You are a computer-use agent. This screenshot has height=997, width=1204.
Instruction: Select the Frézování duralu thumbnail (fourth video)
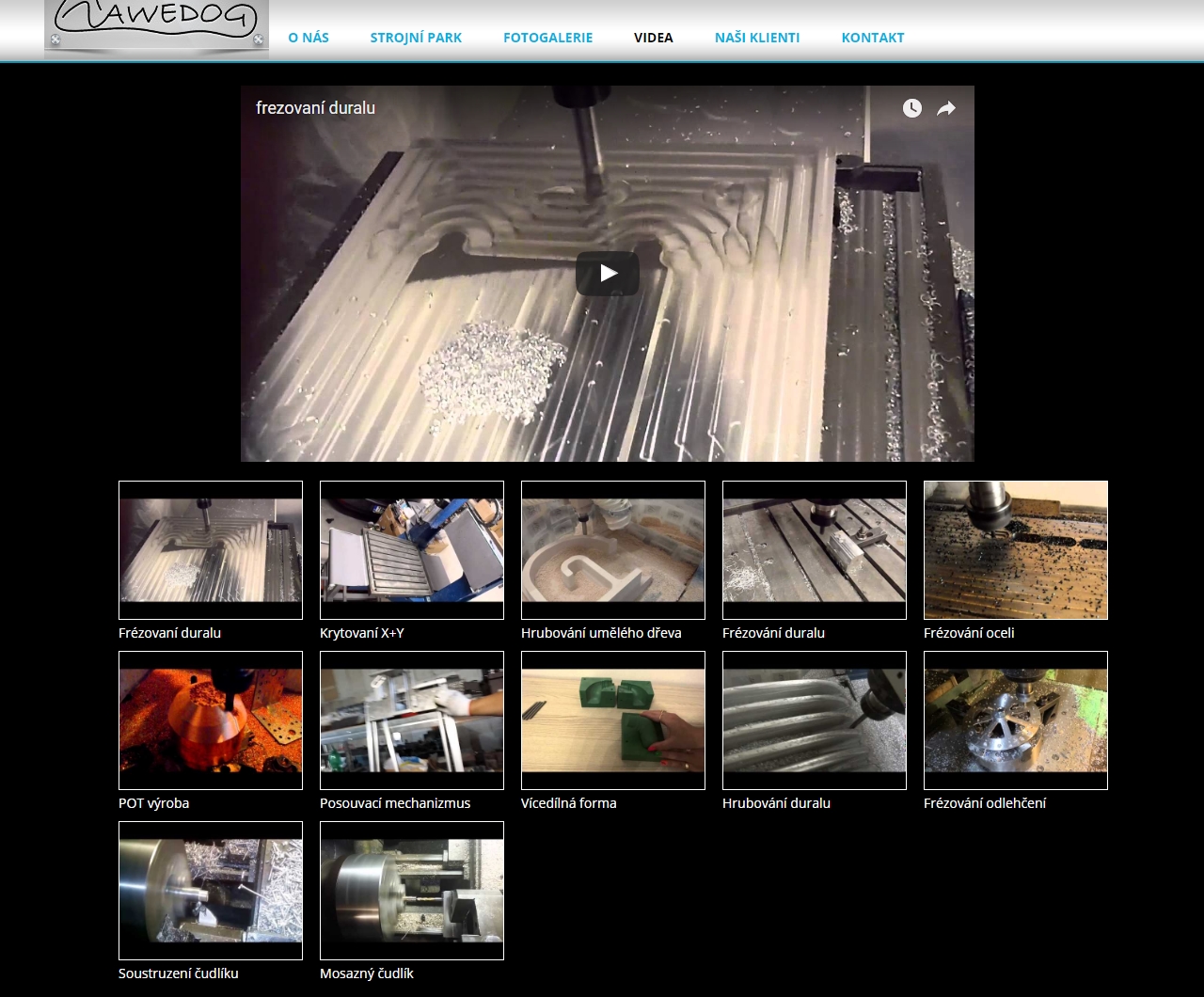click(x=815, y=550)
